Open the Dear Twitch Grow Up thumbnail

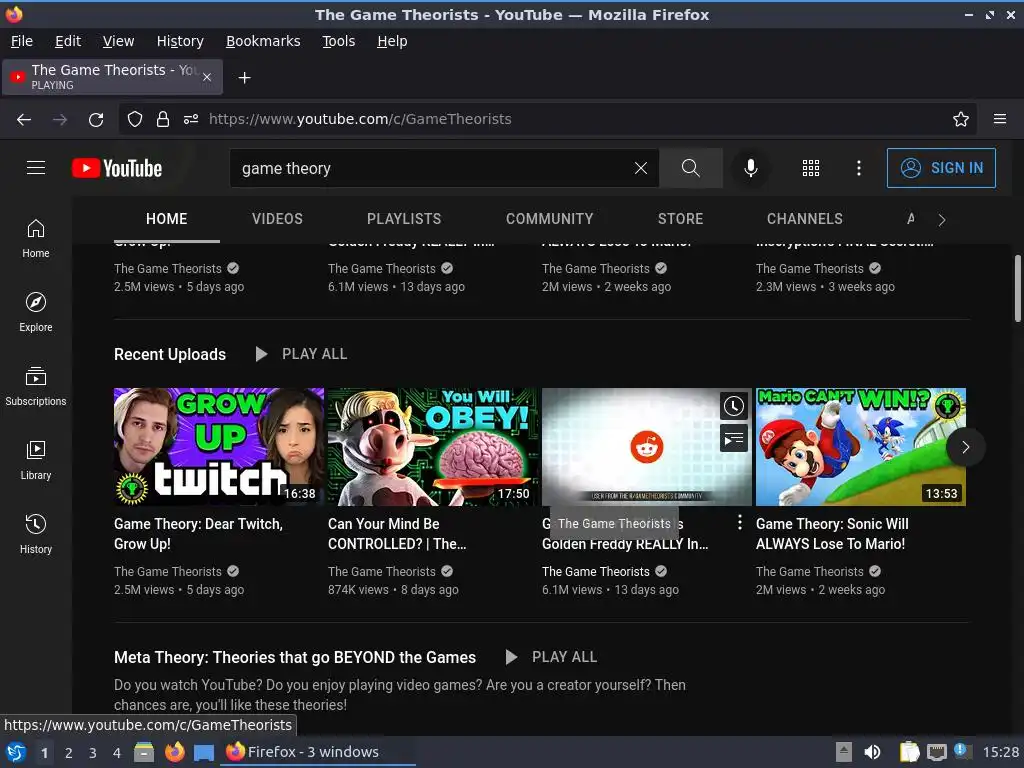coord(219,447)
